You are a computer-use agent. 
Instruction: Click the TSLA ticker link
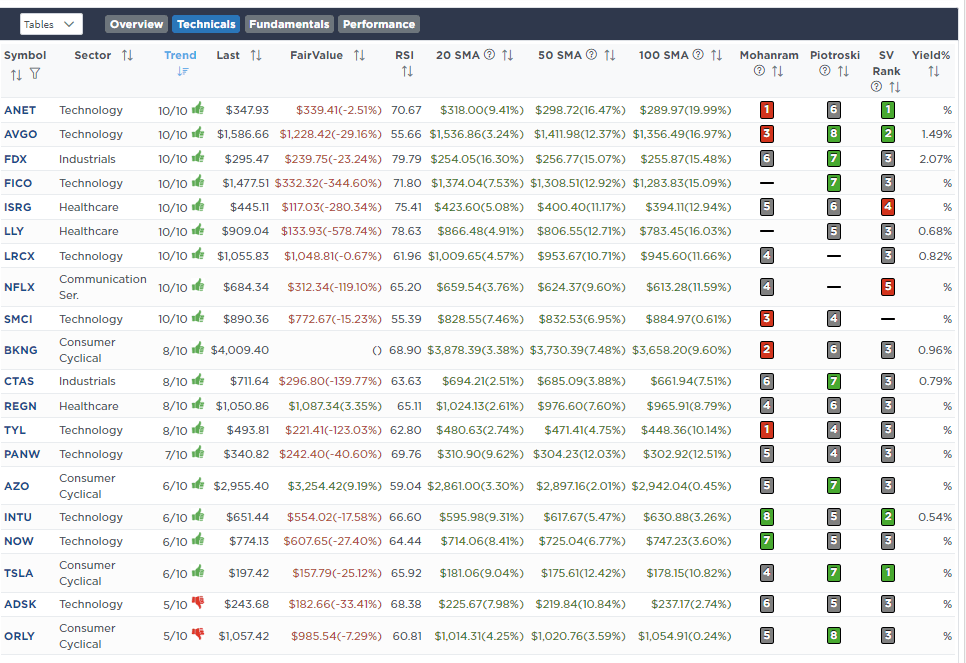point(18,573)
